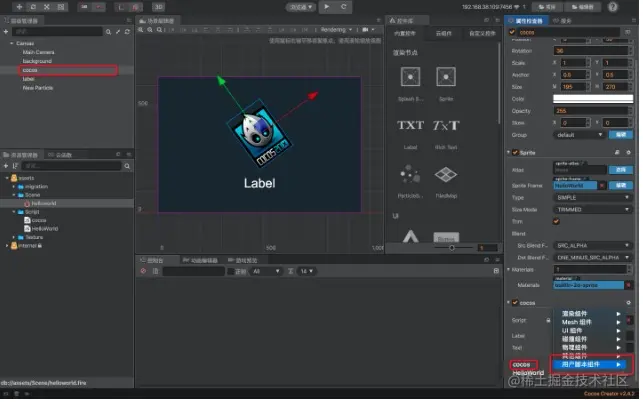Add a node in hierarchy panel
Screen dimensions: 643x402
6,32
